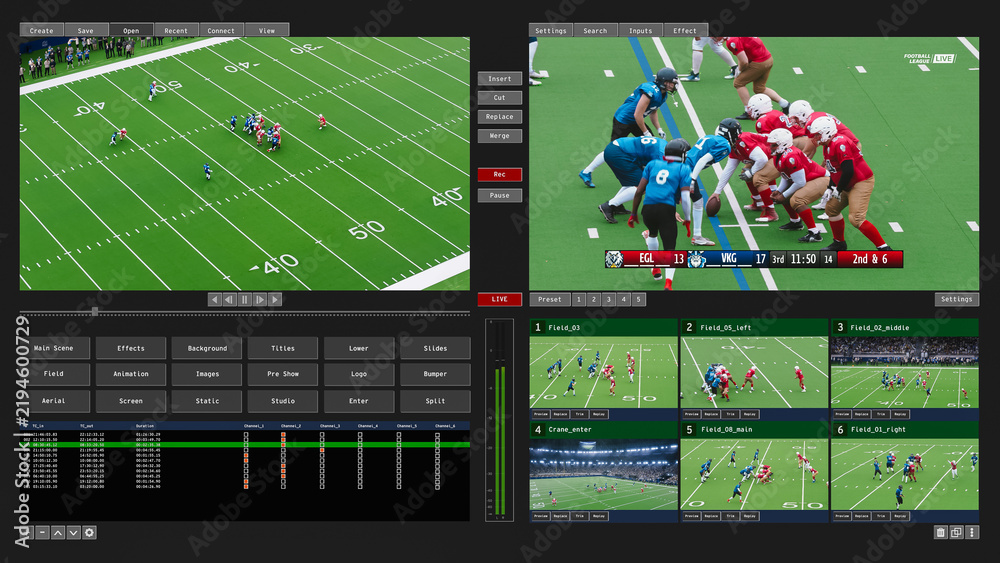Screen dimensions: 1000x563
Task: Select the Lower graphics button
Action: coord(358,348)
